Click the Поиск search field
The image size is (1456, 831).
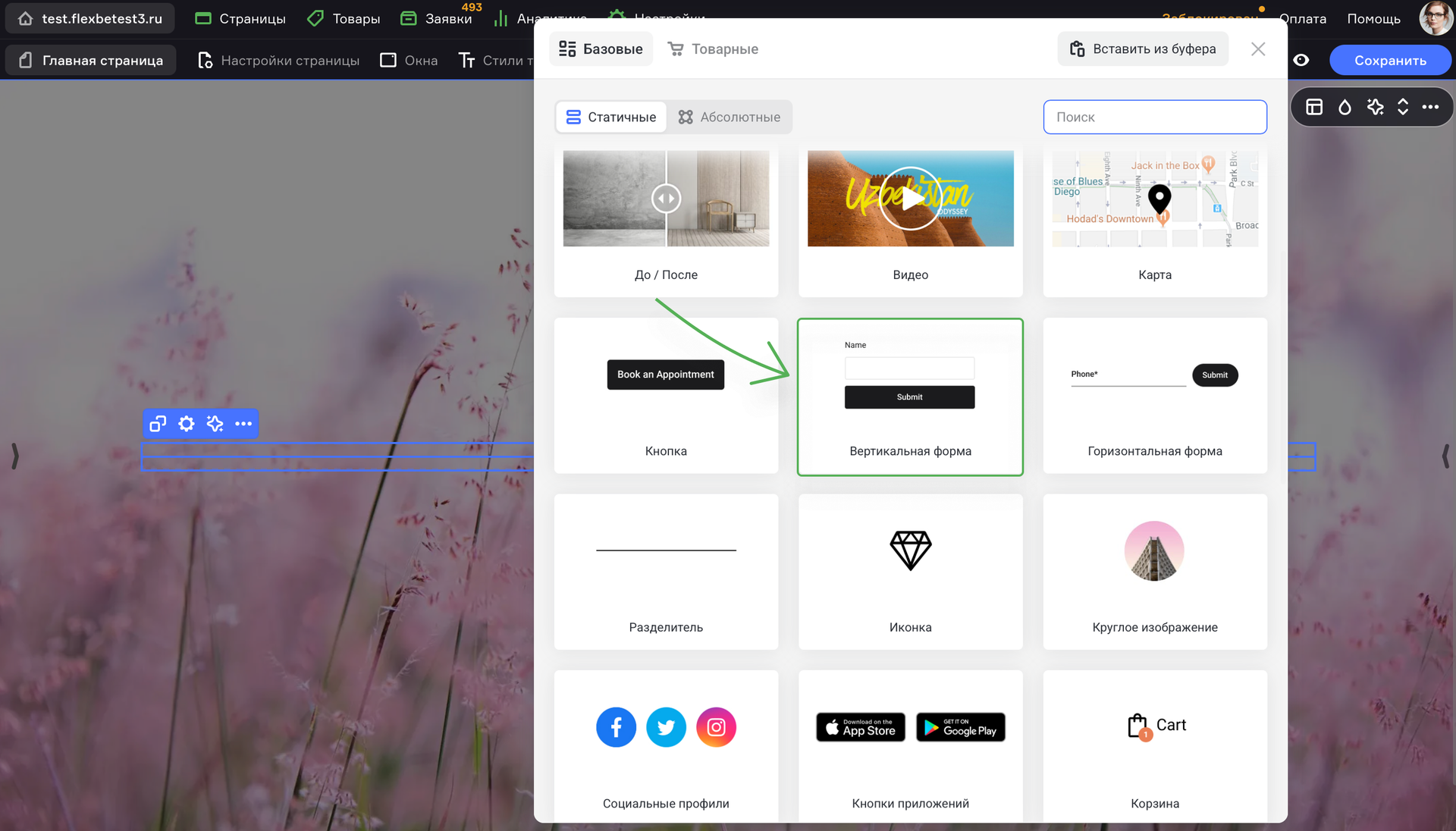coord(1155,118)
